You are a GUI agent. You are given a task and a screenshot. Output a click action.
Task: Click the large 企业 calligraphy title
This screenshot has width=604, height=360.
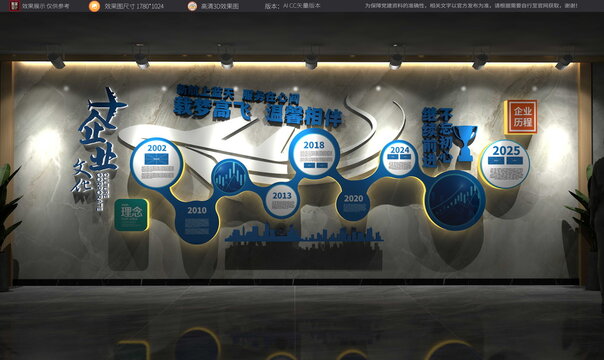[99, 141]
